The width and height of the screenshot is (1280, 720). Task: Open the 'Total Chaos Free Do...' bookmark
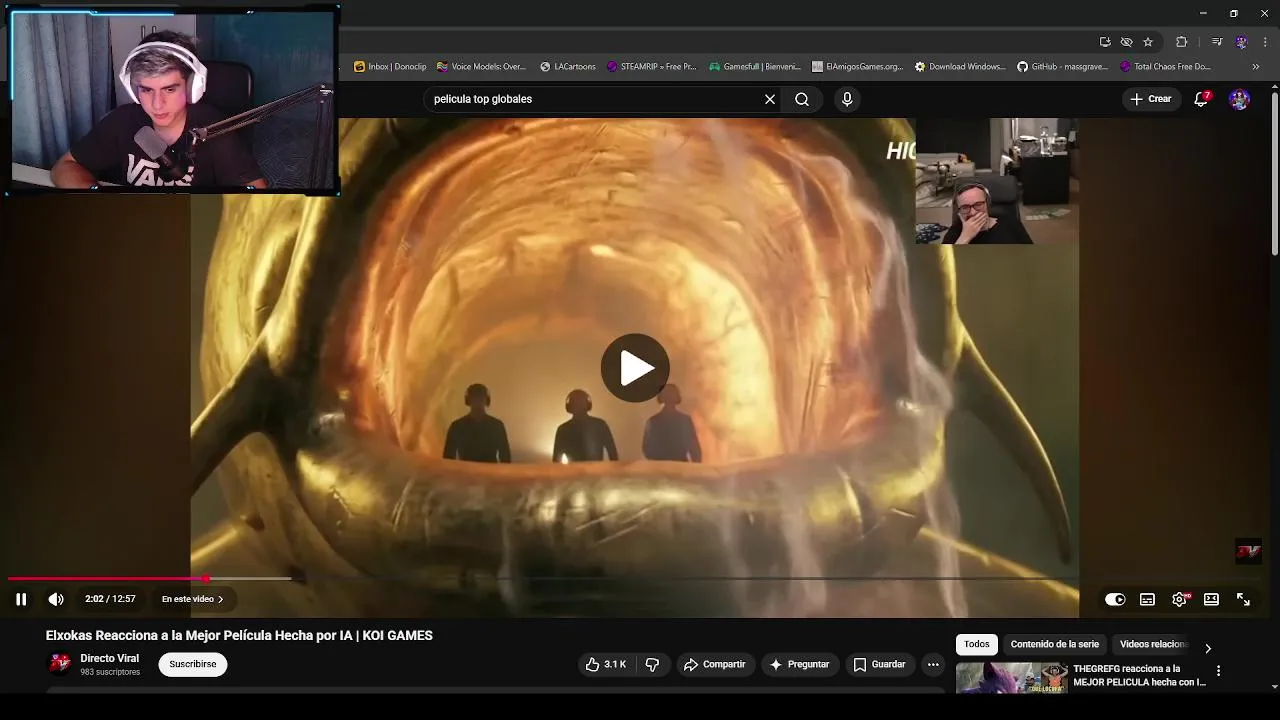1166,67
